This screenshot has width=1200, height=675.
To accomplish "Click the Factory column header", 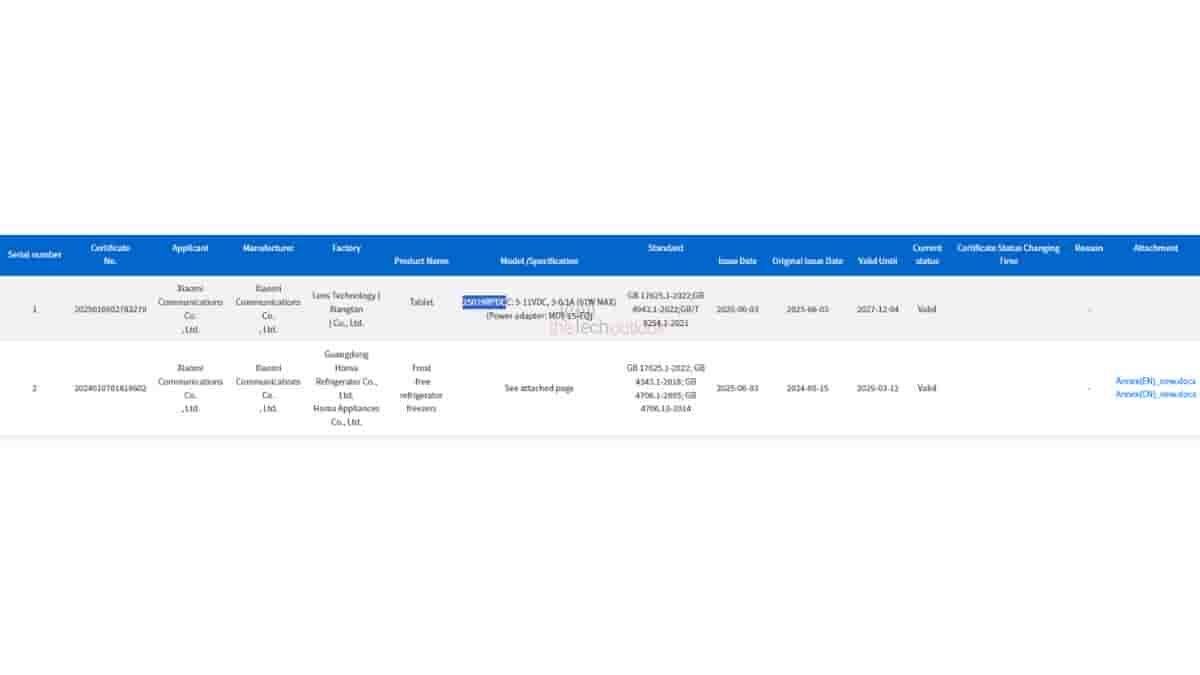I will (346, 248).
